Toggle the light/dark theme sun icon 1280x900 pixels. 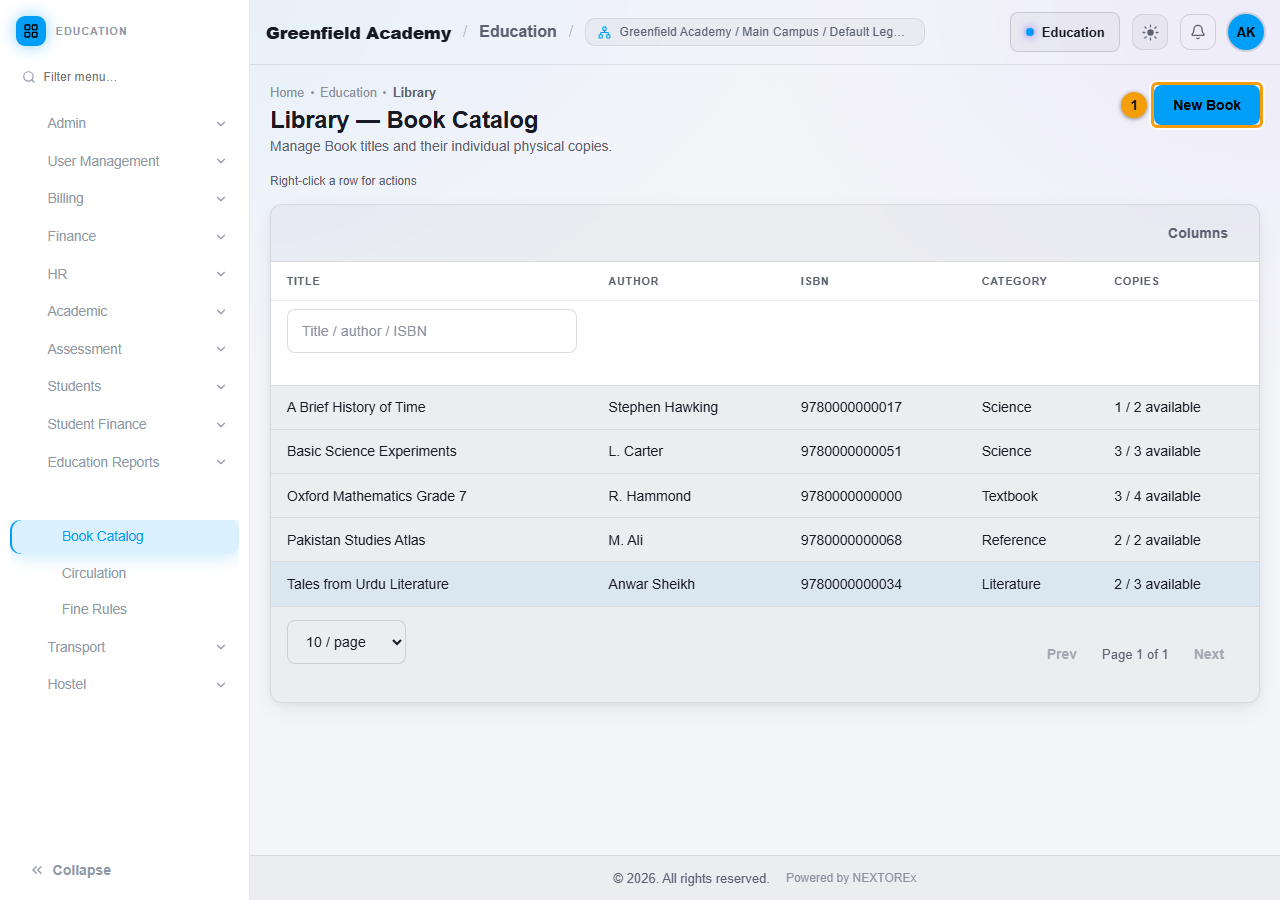1150,32
